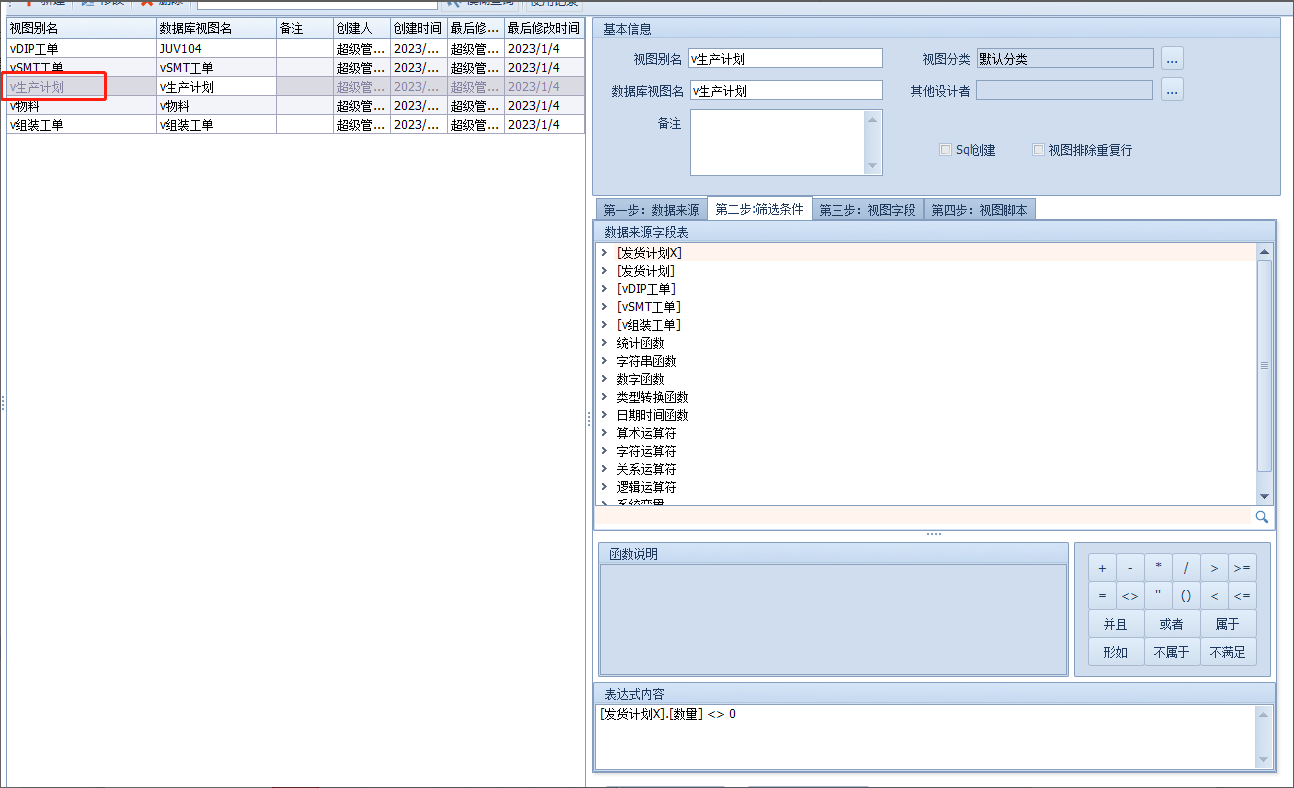
Task: Switch to the 第一步：数据来源 tab
Action: [651, 210]
